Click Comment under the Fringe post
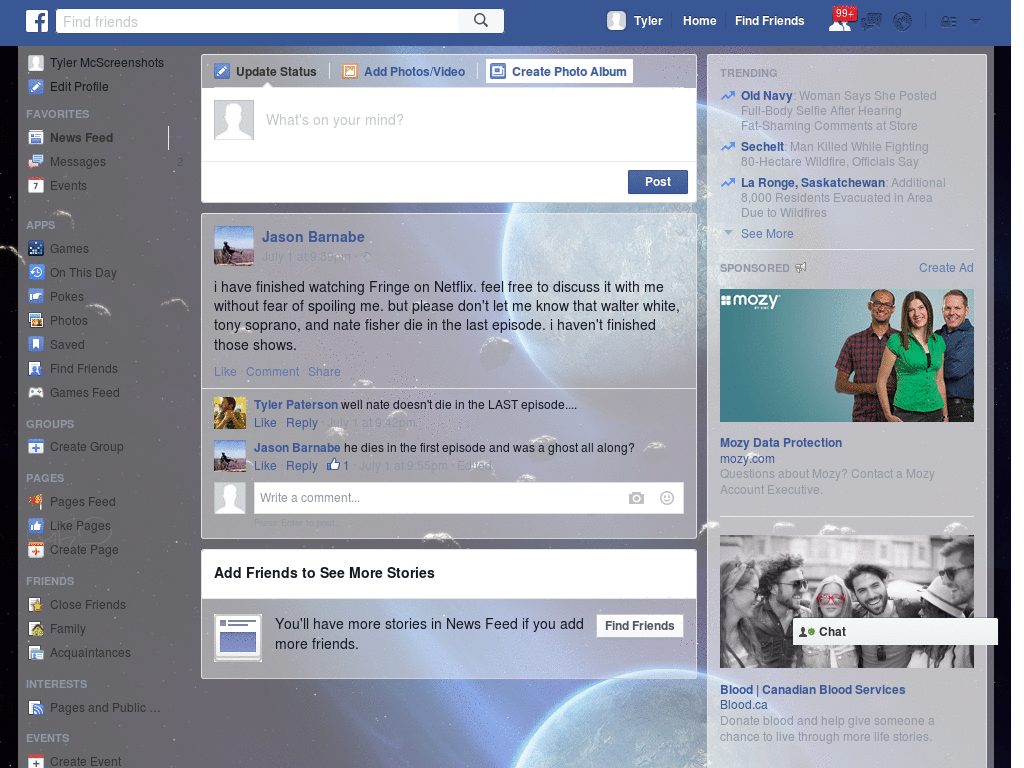This screenshot has height=768, width=1024. coord(272,372)
